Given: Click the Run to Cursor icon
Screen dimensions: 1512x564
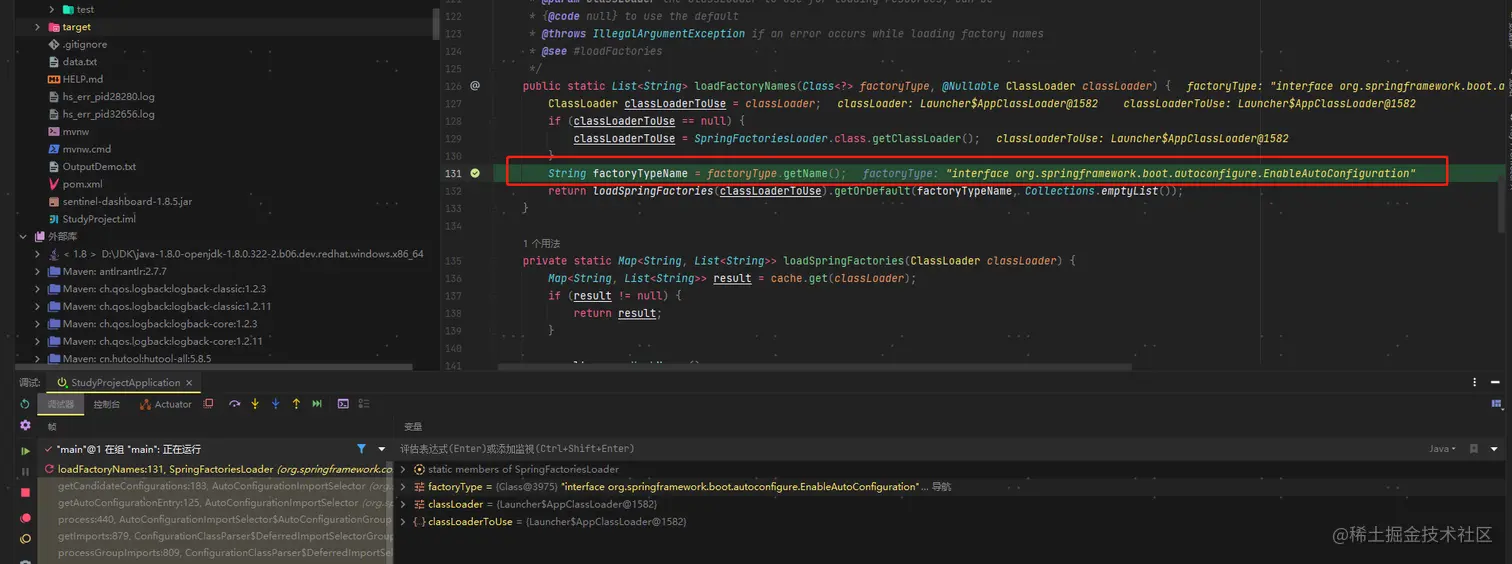Looking at the screenshot, I should click(317, 404).
